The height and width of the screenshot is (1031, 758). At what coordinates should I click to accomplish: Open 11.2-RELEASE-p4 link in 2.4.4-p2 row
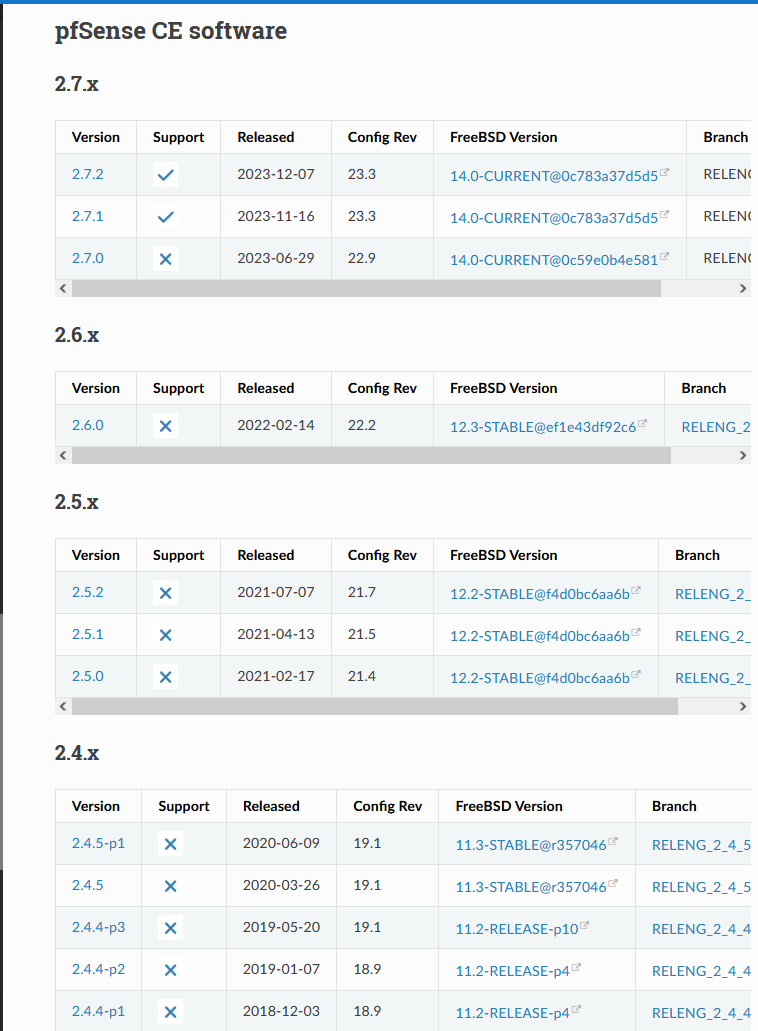(x=518, y=971)
